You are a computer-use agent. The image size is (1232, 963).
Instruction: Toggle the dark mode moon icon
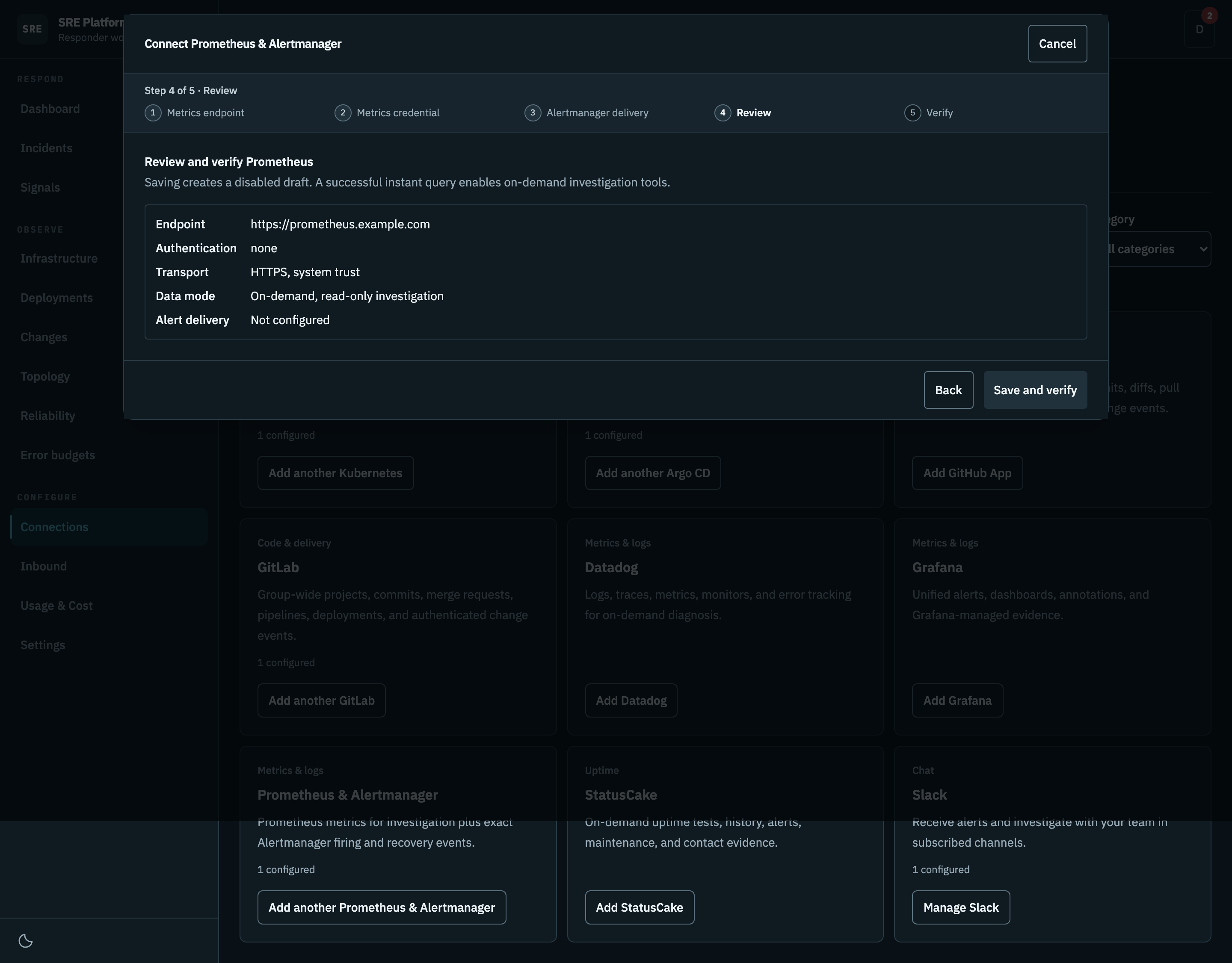pos(25,940)
